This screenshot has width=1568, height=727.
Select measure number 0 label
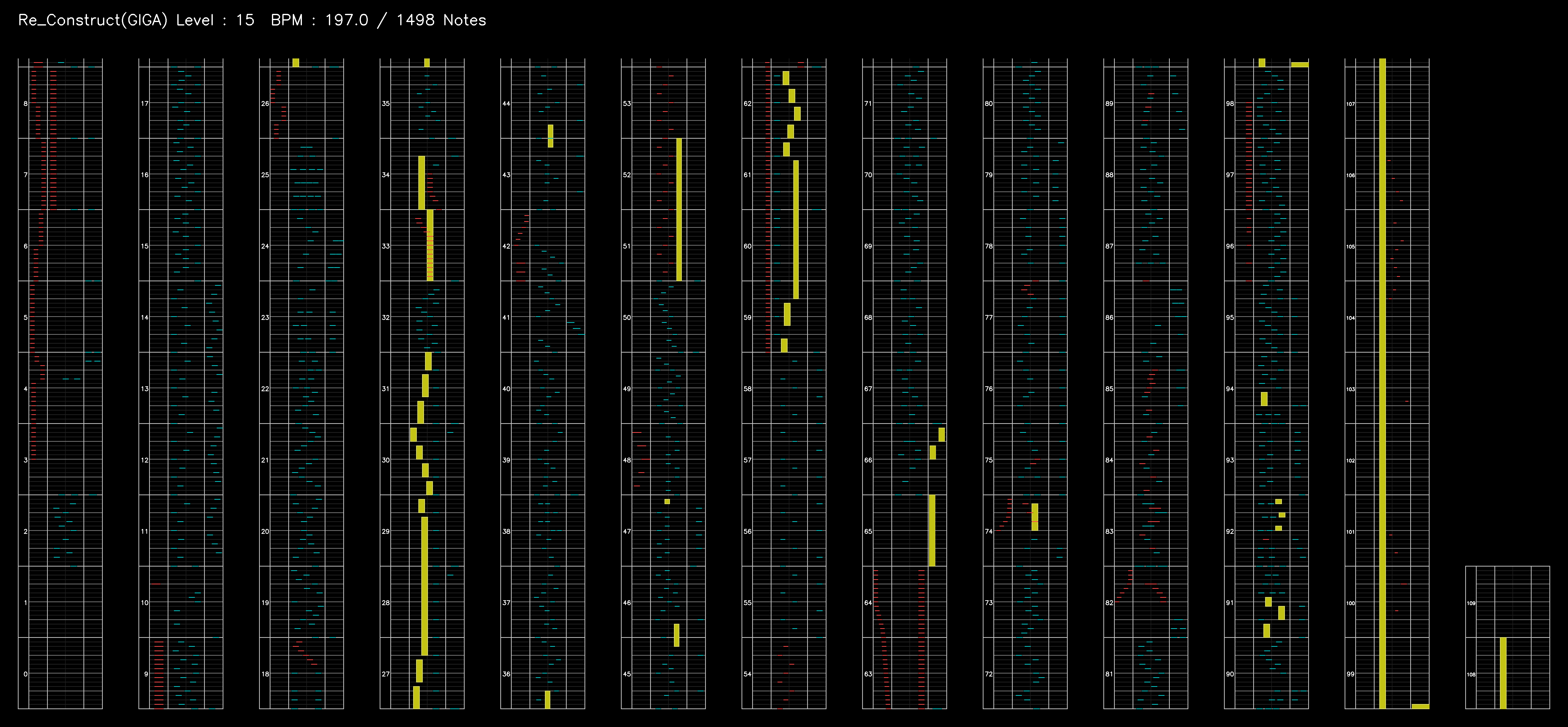pos(26,674)
